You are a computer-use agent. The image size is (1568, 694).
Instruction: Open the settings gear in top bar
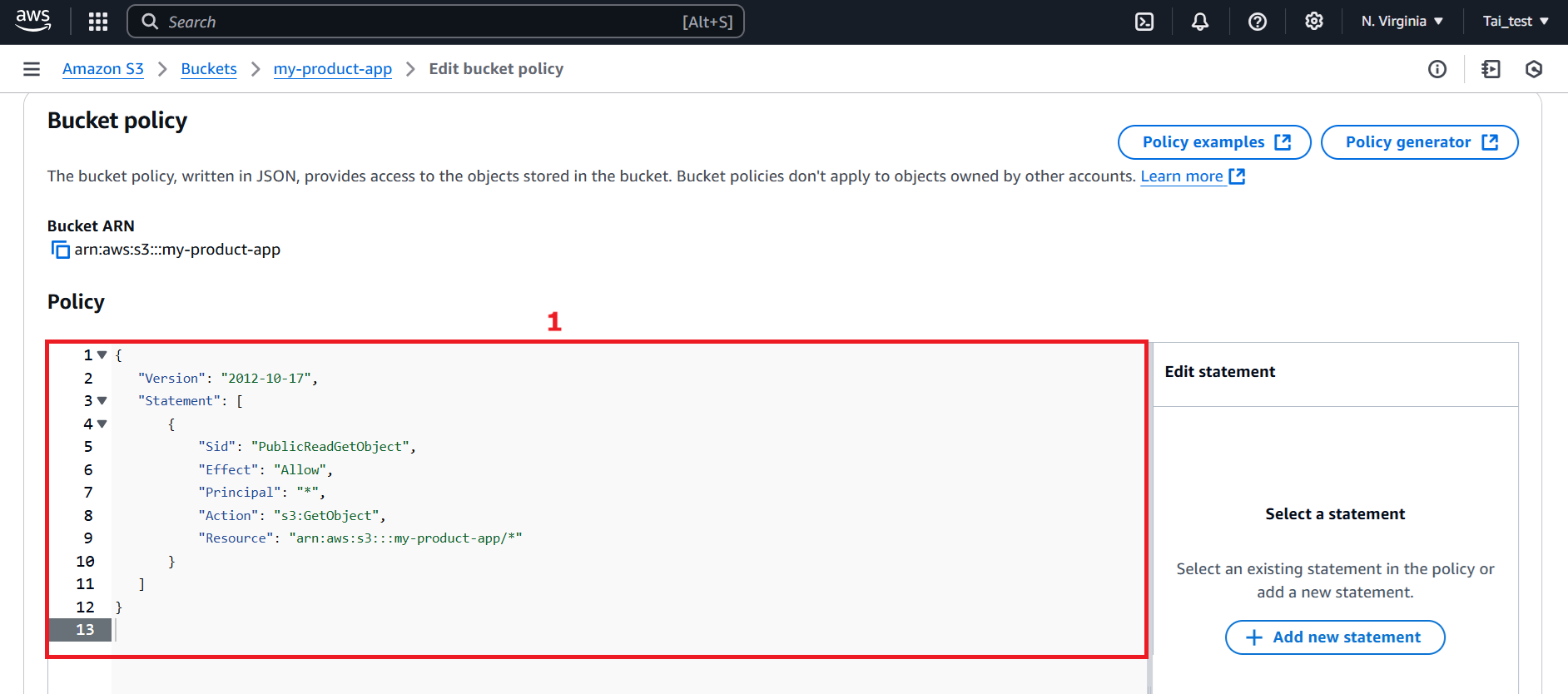tap(1314, 22)
